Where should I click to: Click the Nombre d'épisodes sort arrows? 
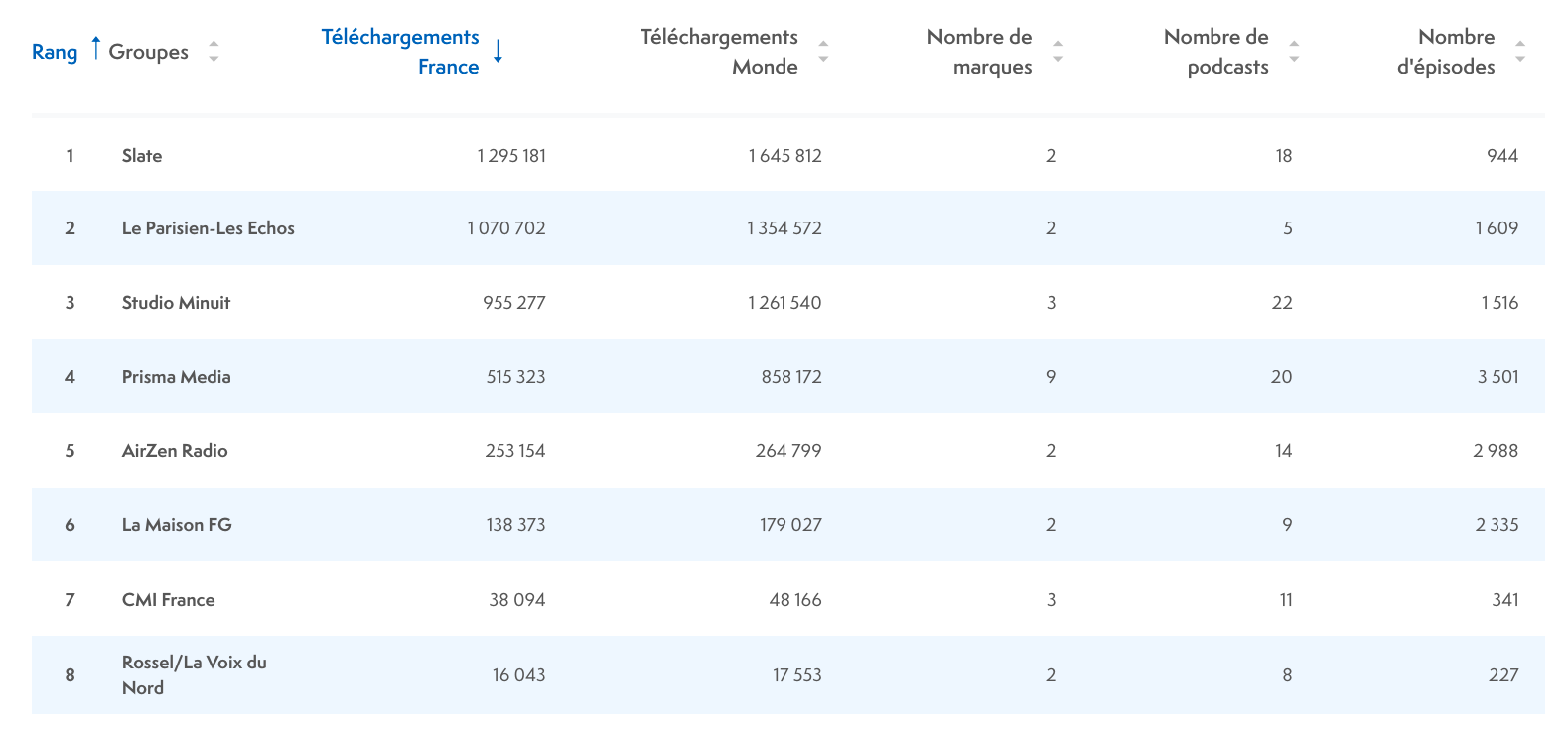point(1519,52)
